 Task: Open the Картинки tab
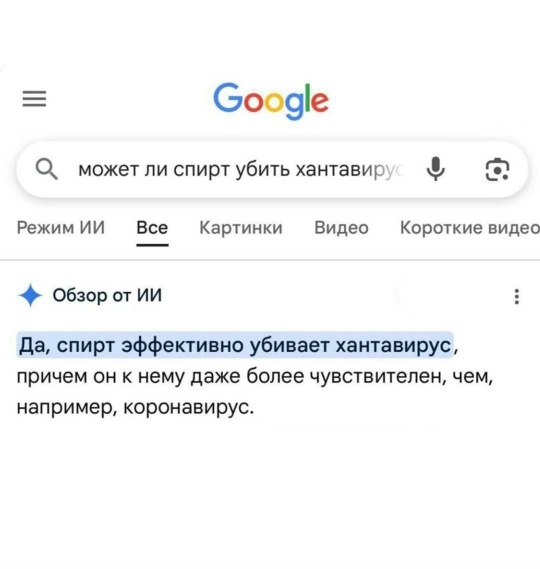241,228
